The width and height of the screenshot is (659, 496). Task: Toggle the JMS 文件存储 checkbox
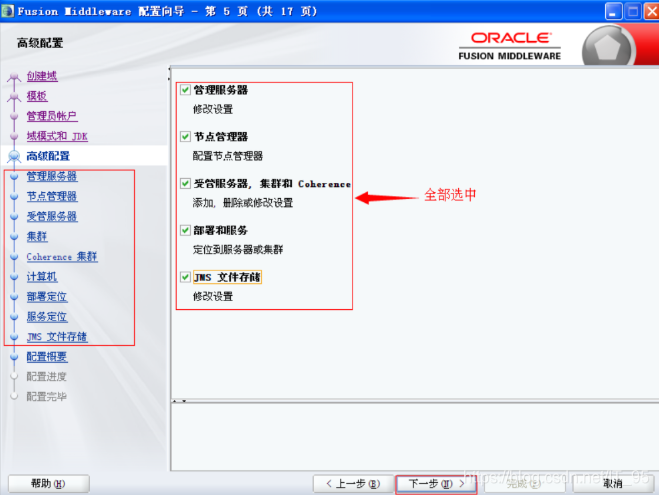(x=185, y=277)
